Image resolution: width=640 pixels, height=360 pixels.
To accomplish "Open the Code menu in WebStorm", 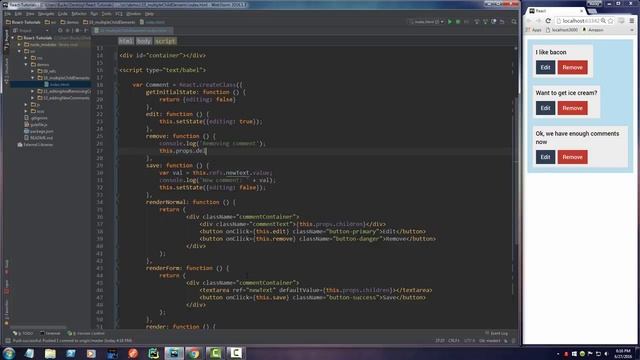I will click(62, 14).
